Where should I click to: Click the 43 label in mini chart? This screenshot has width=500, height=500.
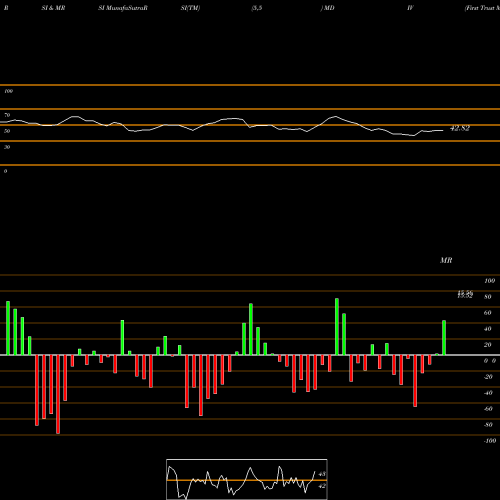(322, 474)
